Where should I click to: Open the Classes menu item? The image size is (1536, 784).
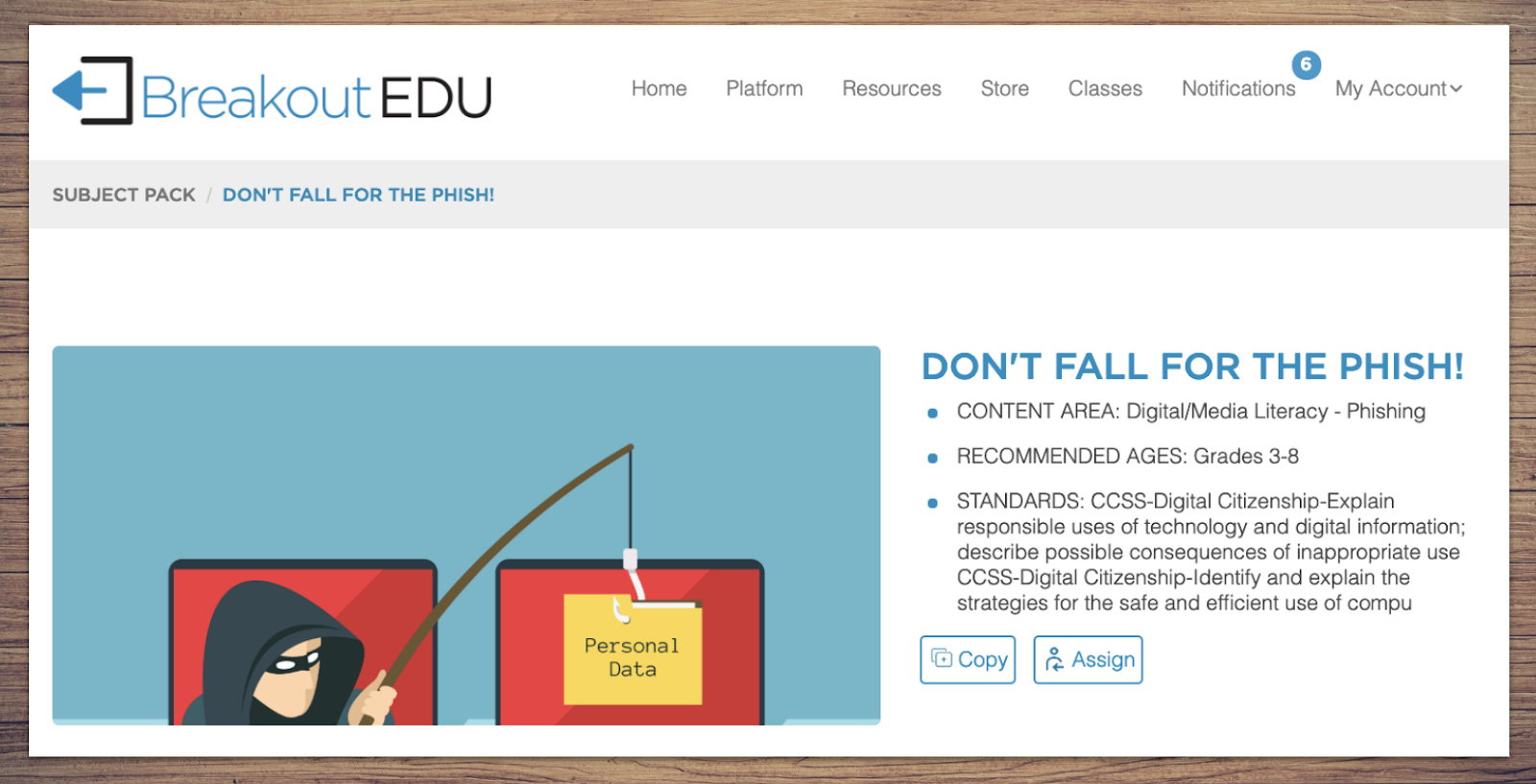1105,88
